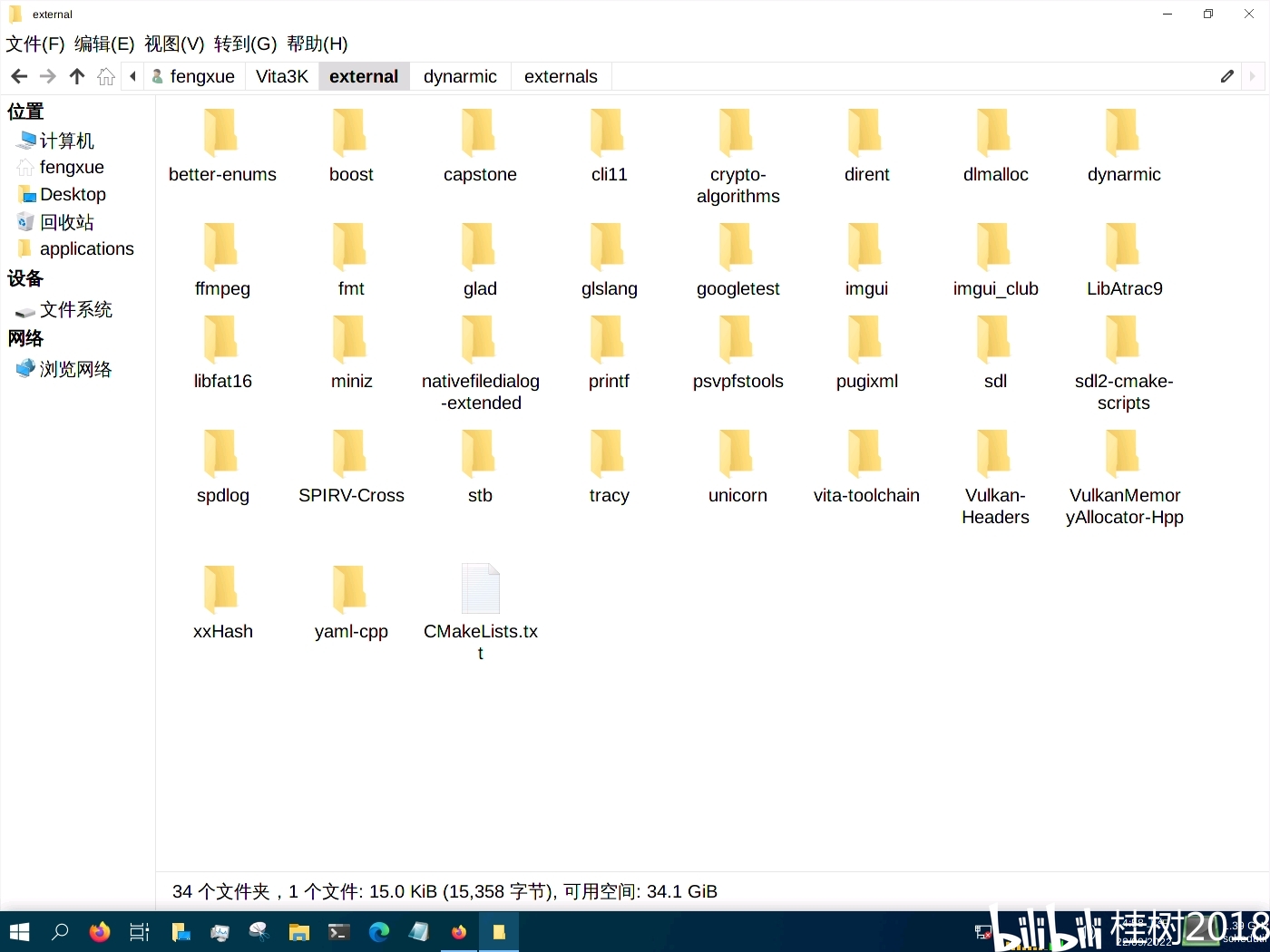Click the home folder icon in toolbar

click(x=106, y=76)
